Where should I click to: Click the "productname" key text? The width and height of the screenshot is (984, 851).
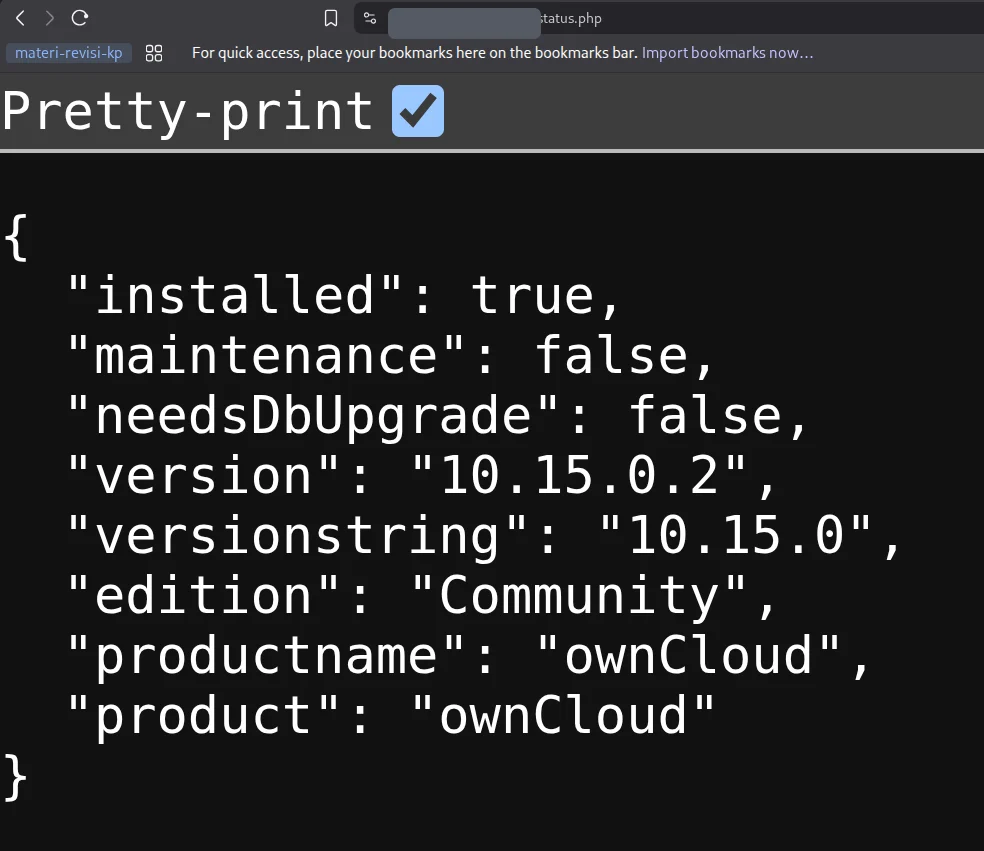click(265, 656)
